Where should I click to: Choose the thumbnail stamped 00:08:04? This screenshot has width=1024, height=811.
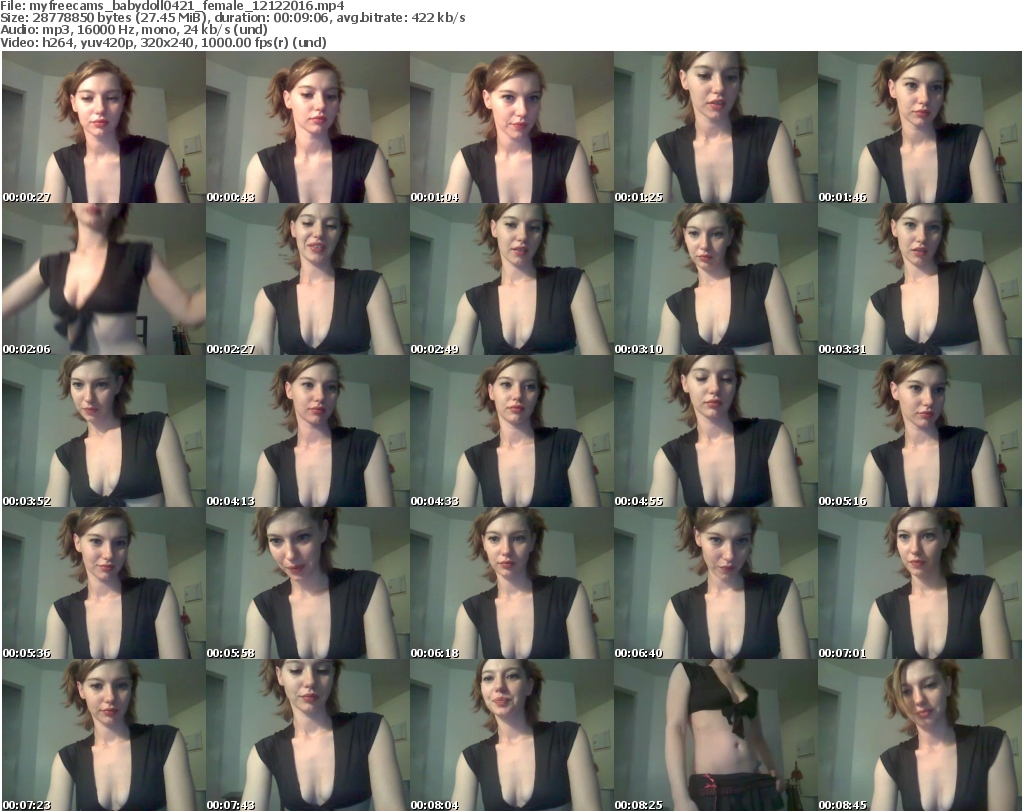coord(511,735)
